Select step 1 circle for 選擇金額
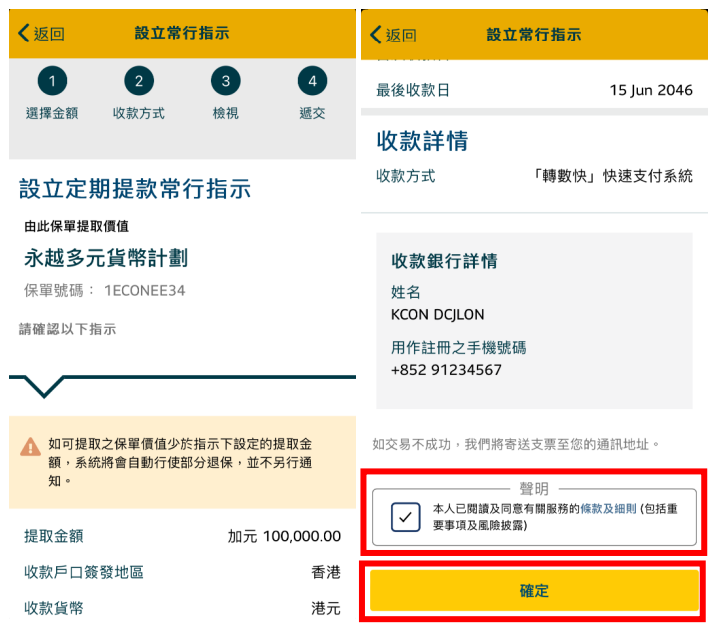This screenshot has height=636, width=717. (x=52, y=82)
